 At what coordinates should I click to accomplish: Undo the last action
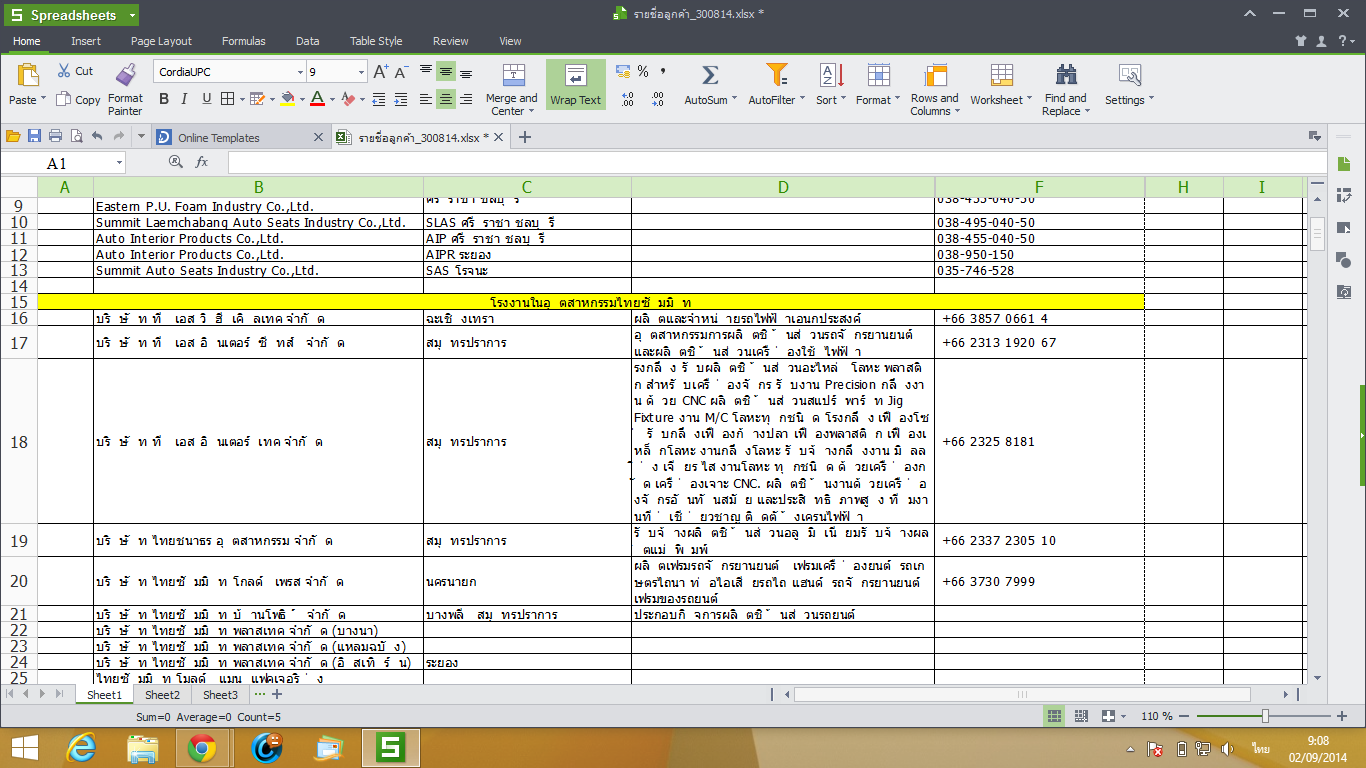tap(97, 136)
